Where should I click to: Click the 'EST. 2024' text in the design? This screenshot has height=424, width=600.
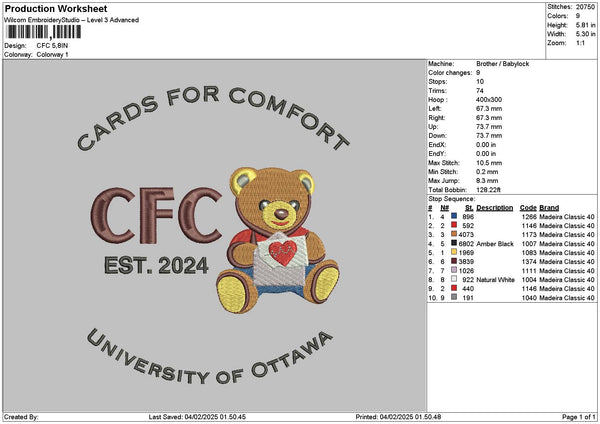coord(156,265)
